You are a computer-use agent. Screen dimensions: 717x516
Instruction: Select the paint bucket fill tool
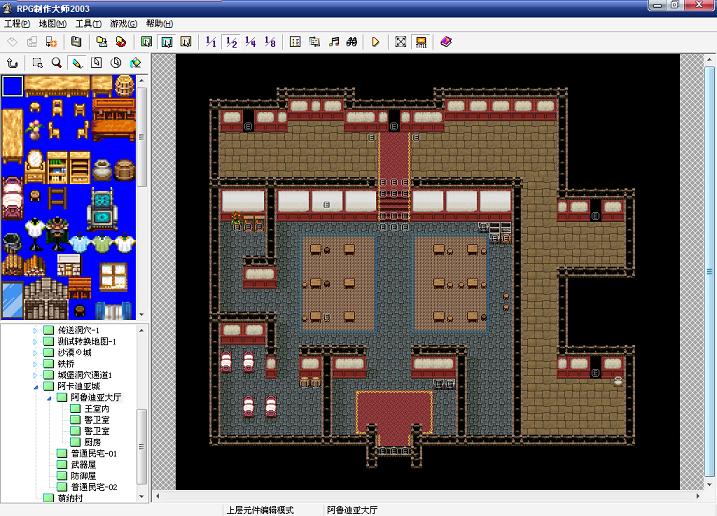point(135,63)
